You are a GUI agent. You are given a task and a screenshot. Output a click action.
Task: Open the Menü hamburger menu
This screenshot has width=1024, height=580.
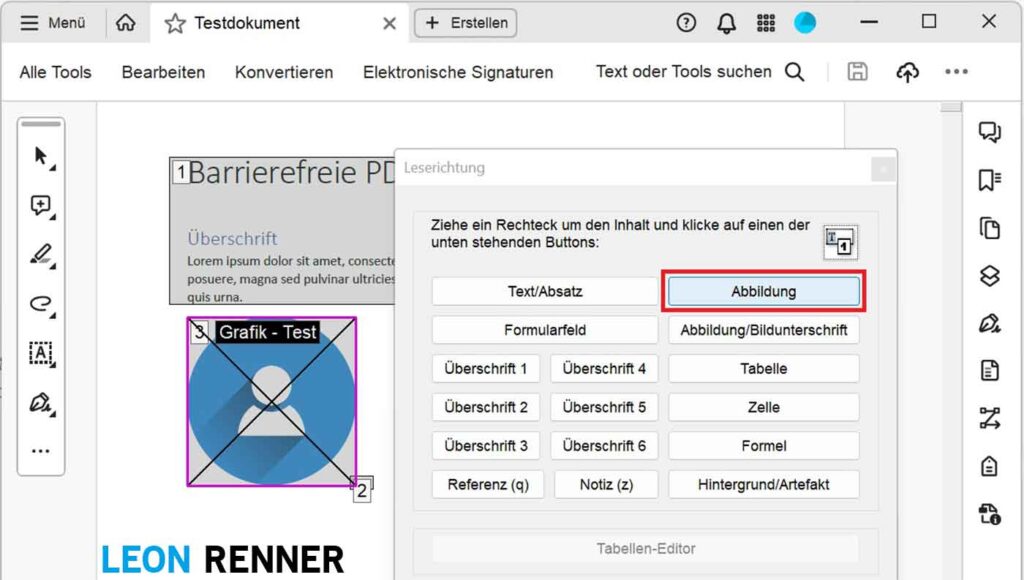pos(53,23)
